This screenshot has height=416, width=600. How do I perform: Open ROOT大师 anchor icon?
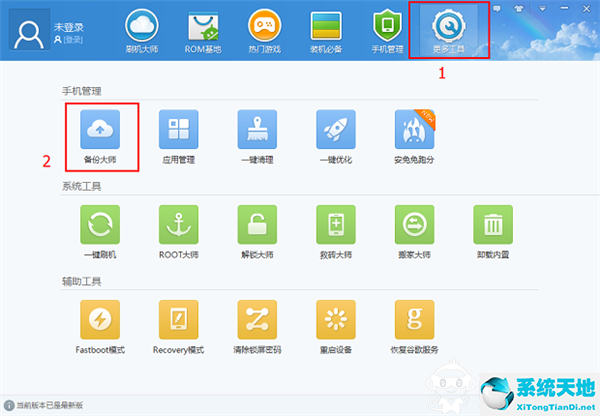[179, 232]
